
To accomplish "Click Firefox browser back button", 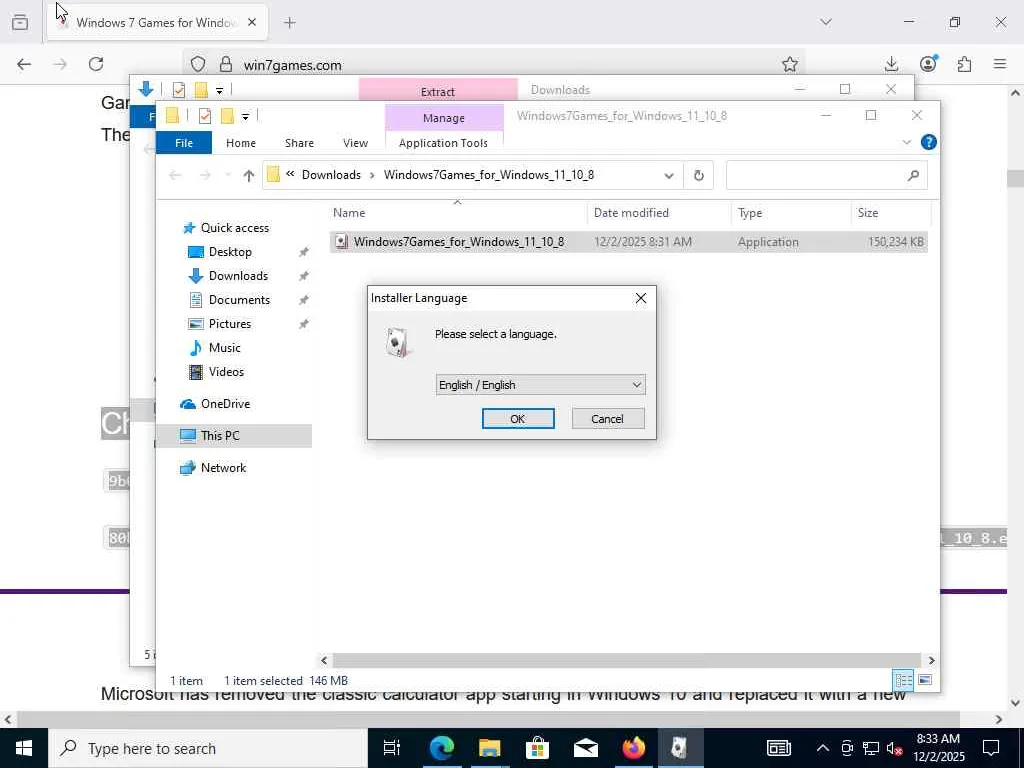I will 24,64.
